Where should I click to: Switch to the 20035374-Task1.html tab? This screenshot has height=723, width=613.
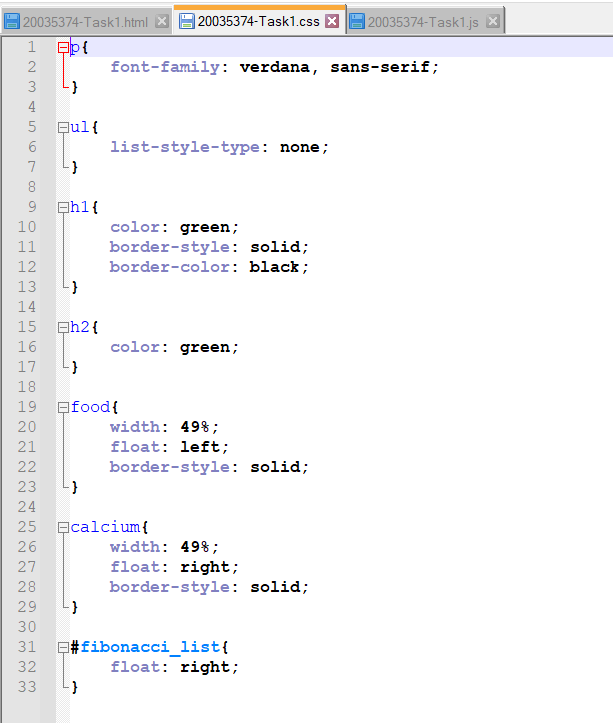pyautogui.click(x=86, y=22)
